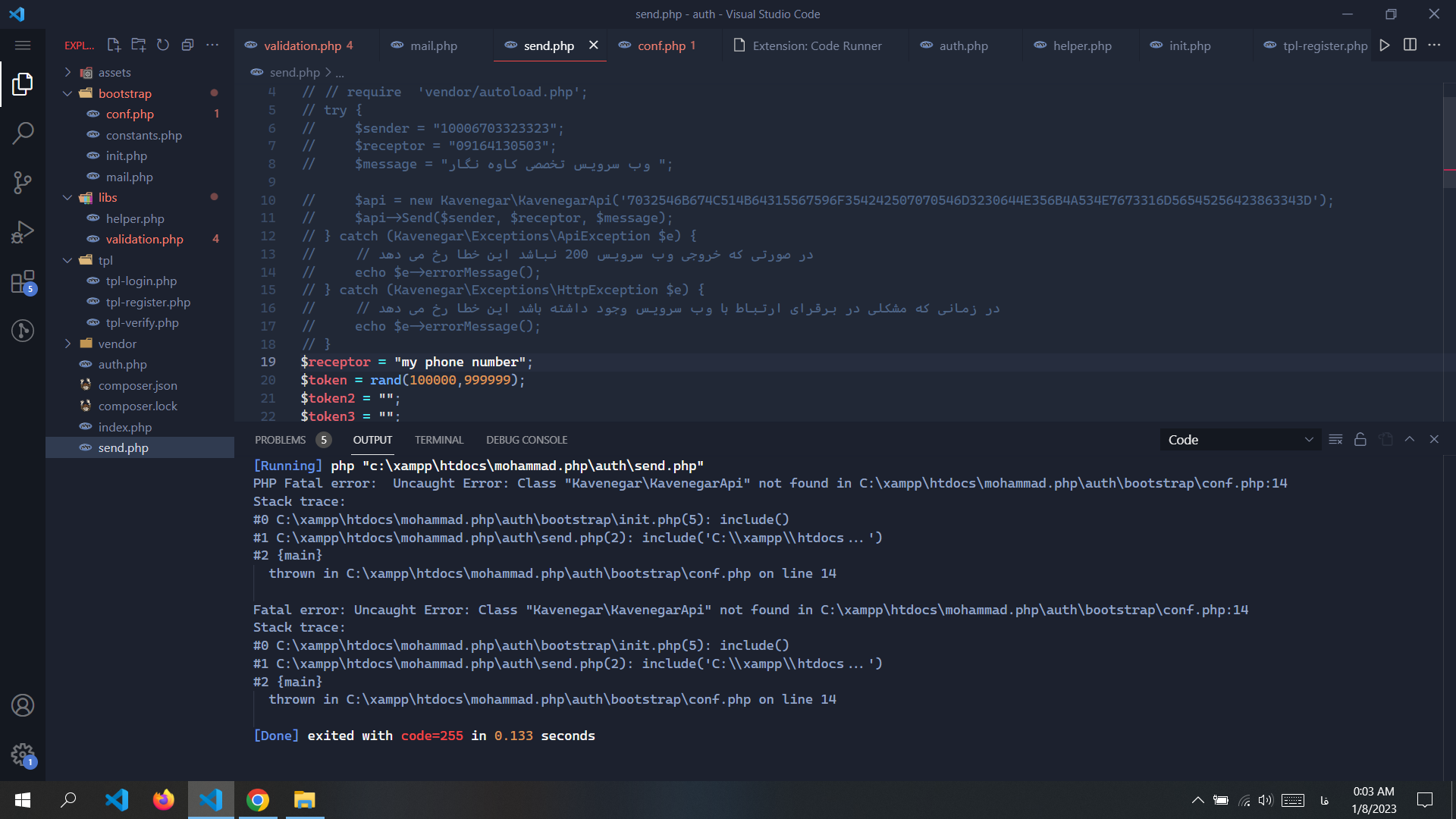Open the PROBLEMS panel tab

click(x=292, y=440)
